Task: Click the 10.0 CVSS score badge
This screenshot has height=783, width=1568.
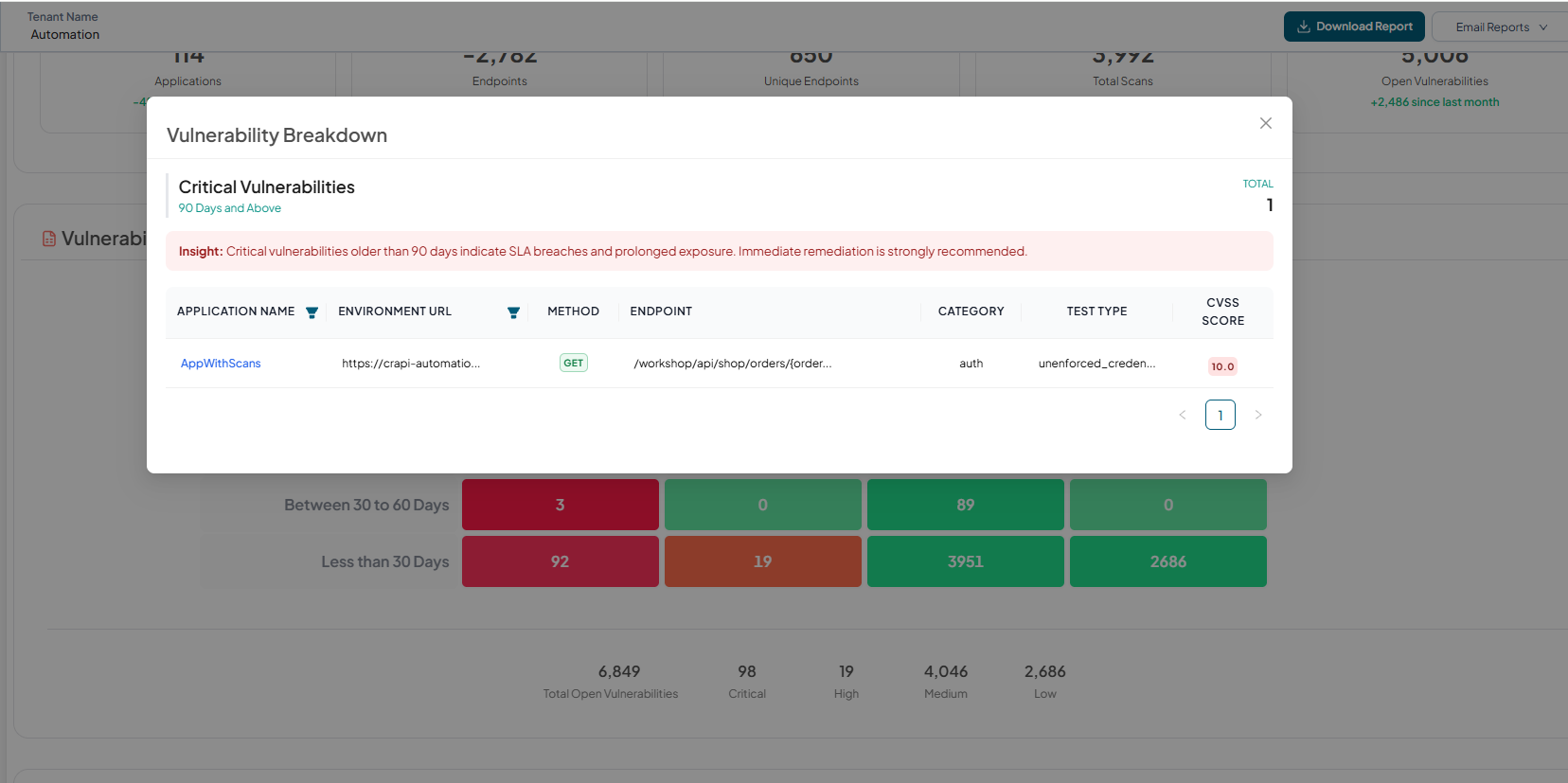Action: (1222, 366)
